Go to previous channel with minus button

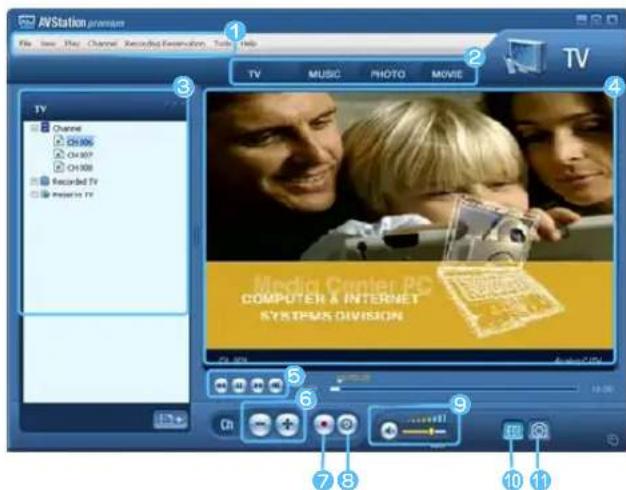tap(260, 425)
